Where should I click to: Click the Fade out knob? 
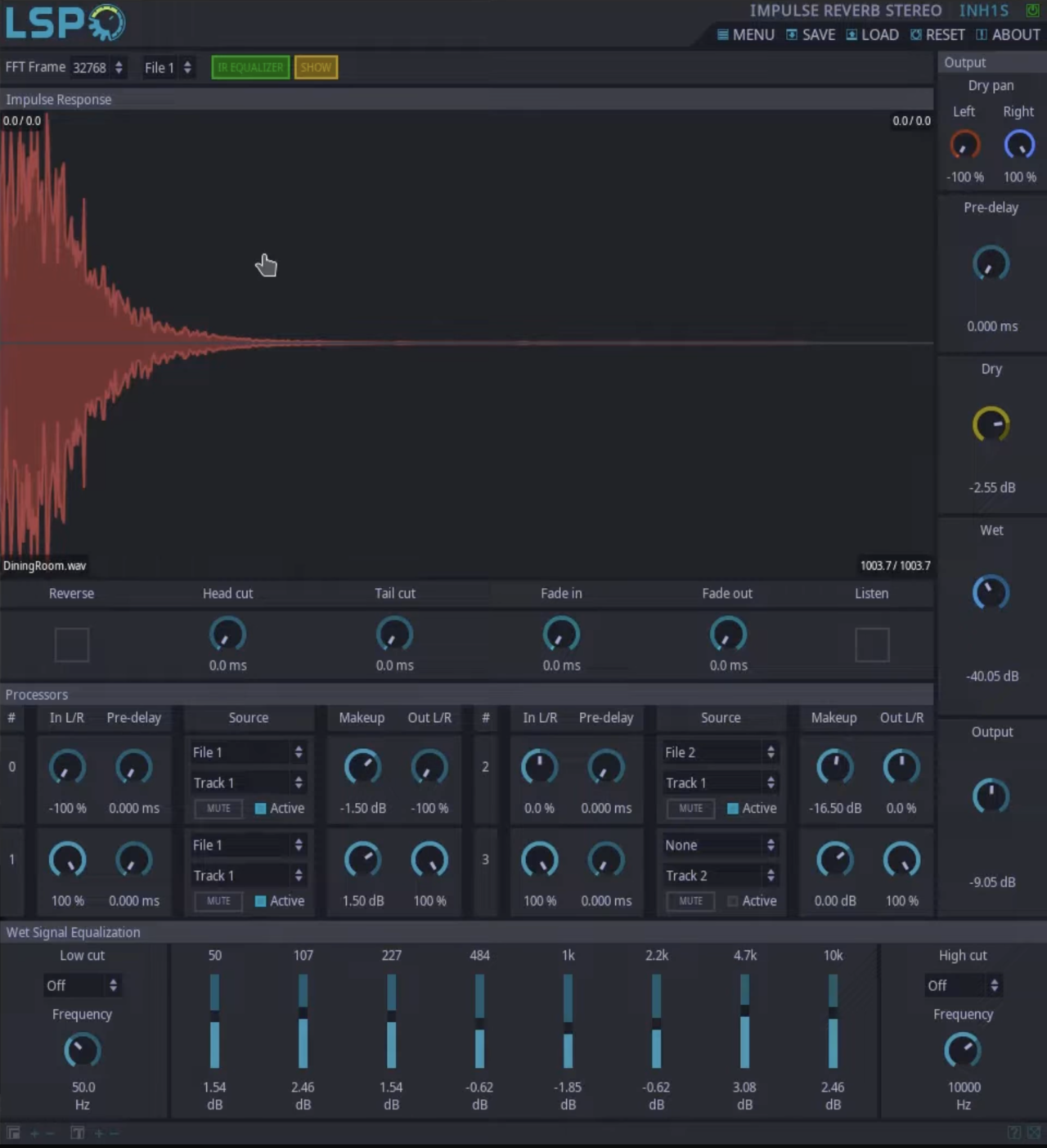pyautogui.click(x=728, y=635)
